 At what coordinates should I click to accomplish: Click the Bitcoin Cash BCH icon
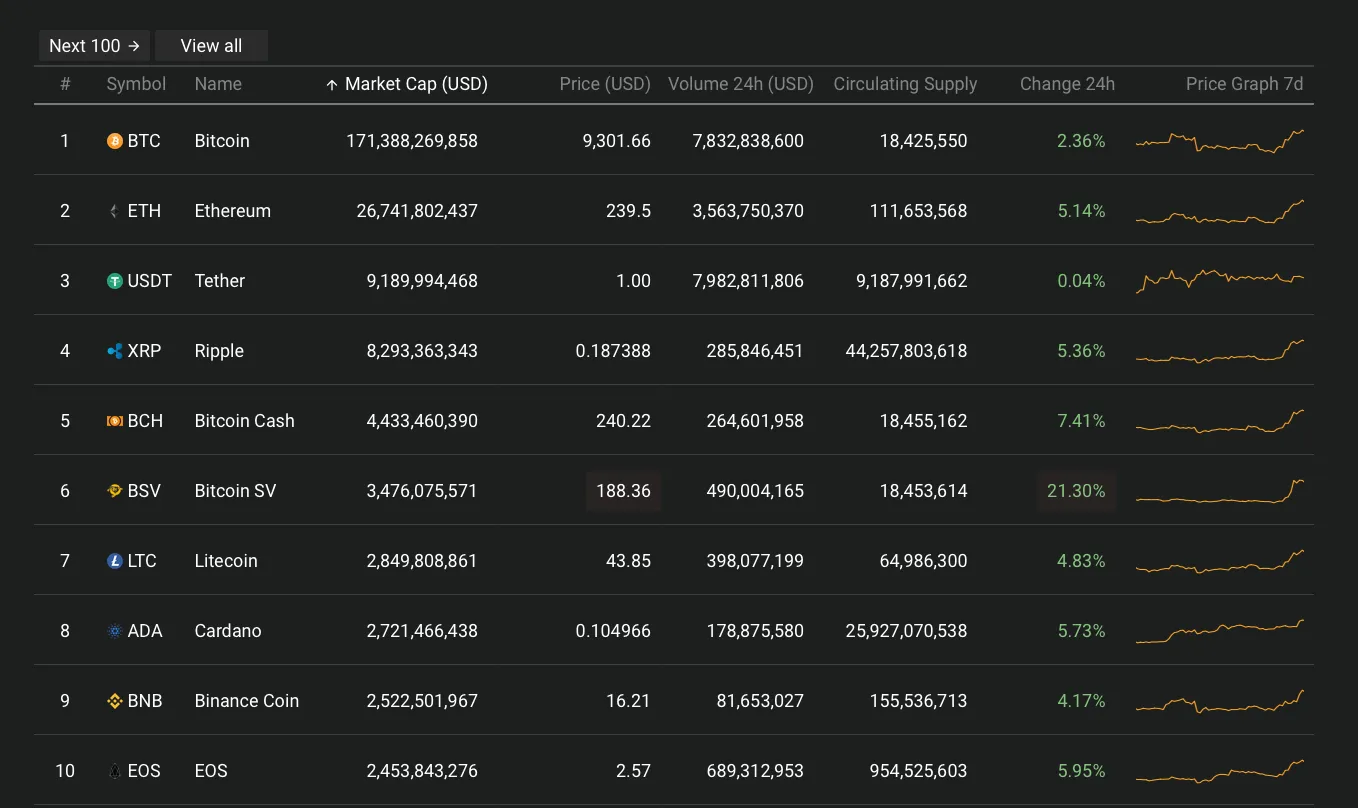coord(115,421)
